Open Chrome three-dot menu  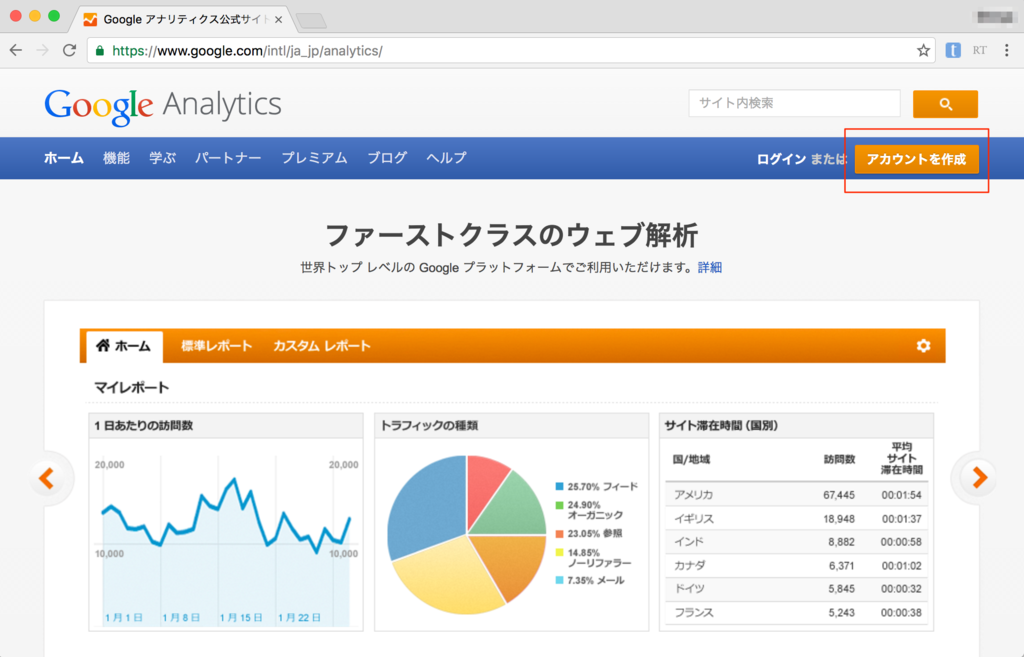point(1006,50)
